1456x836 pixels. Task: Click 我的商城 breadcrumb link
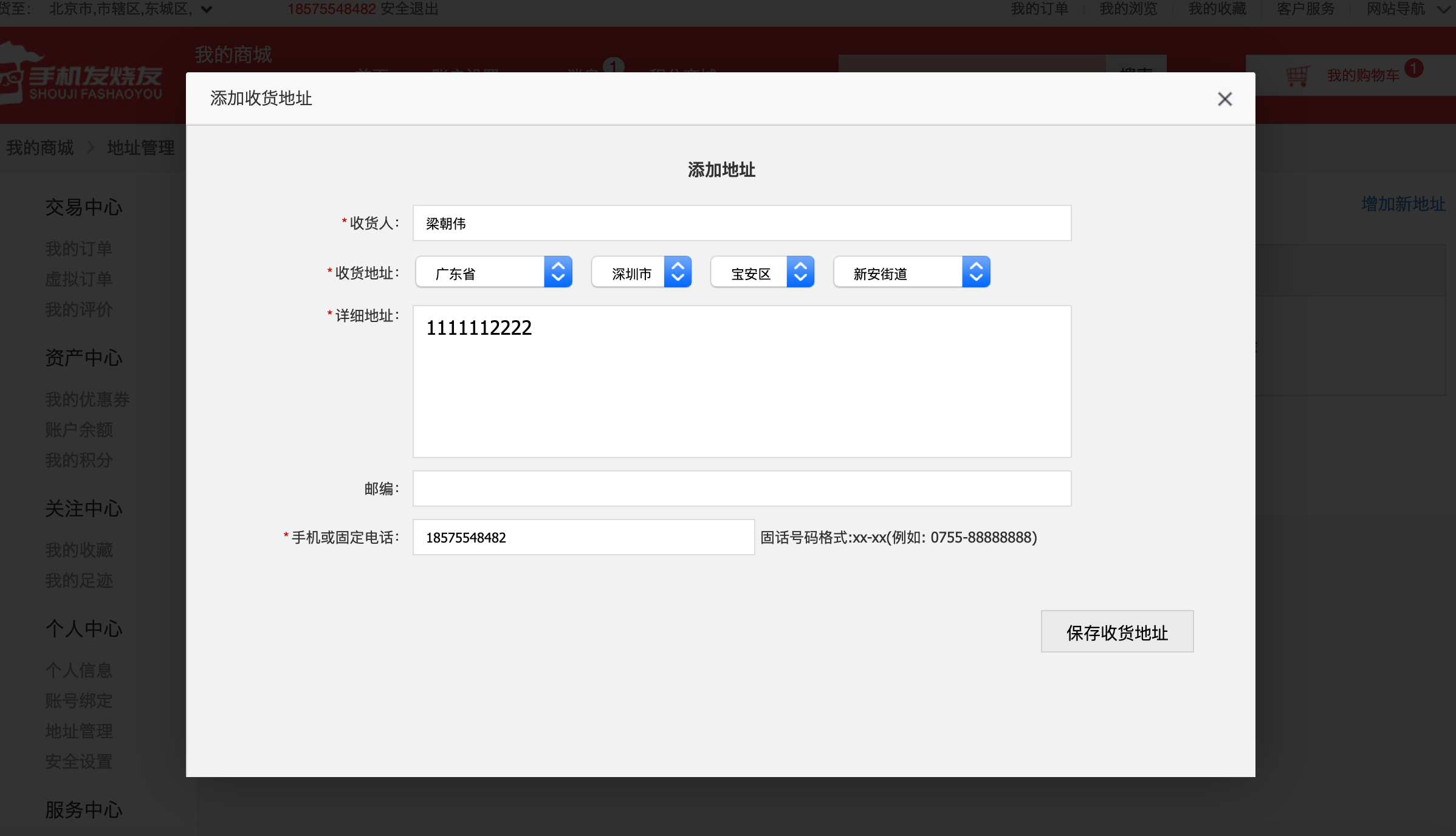[40, 148]
